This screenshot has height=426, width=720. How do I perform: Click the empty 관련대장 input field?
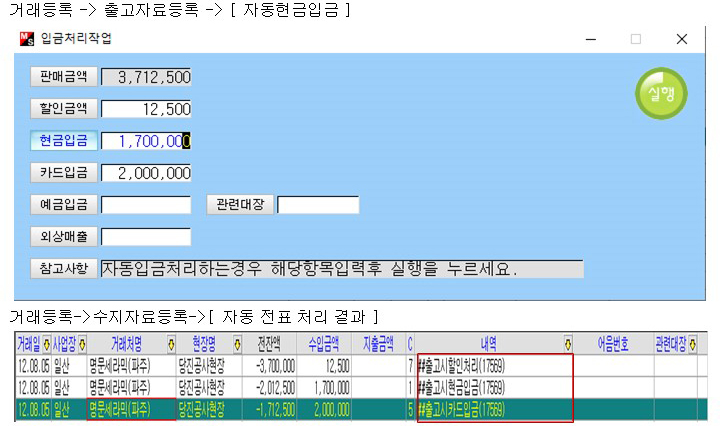(x=318, y=205)
